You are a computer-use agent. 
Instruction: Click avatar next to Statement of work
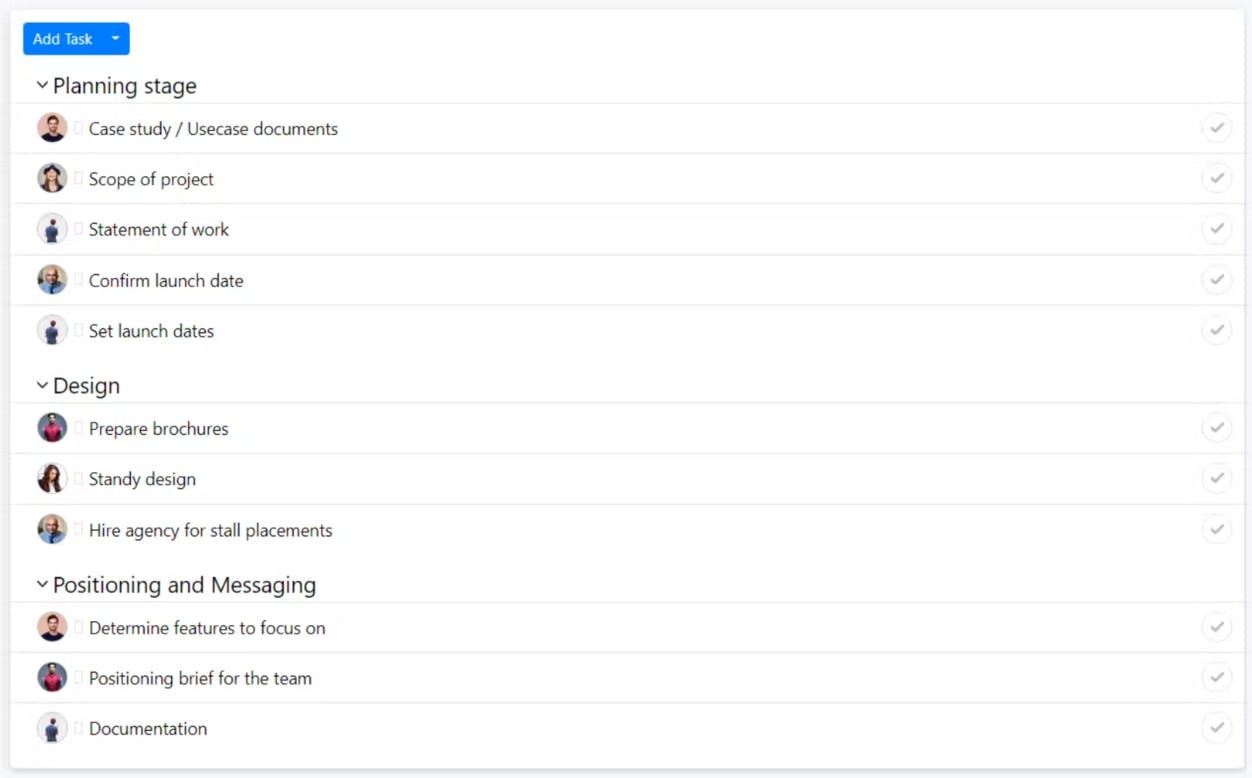click(52, 229)
